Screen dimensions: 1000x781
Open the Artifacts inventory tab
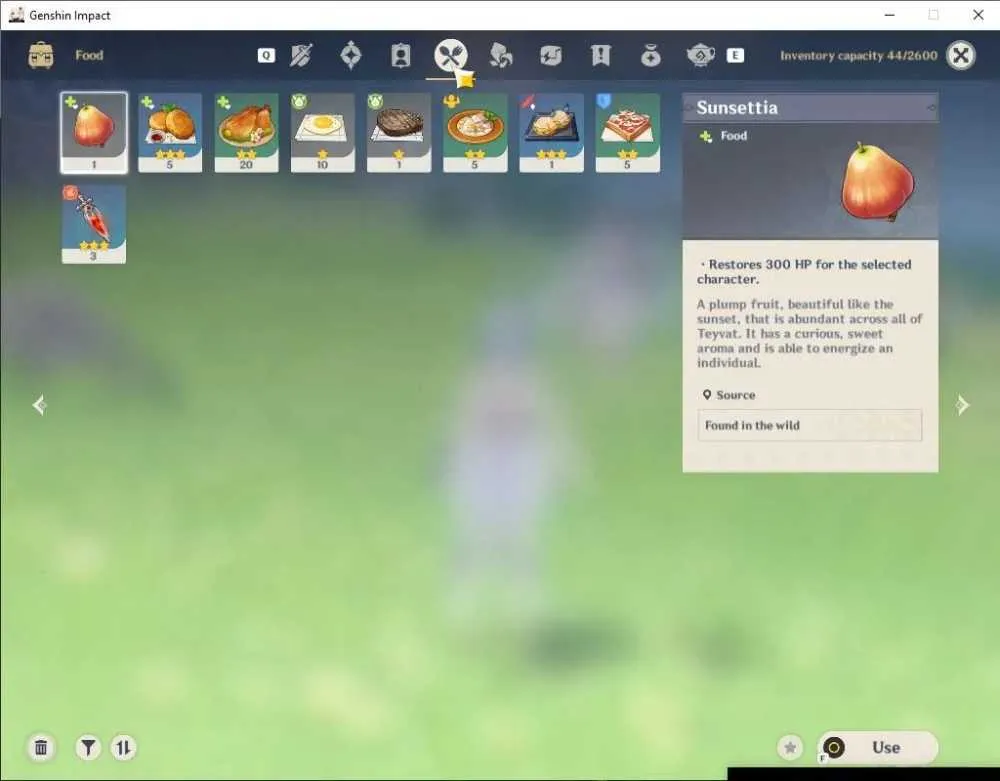[x=351, y=55]
